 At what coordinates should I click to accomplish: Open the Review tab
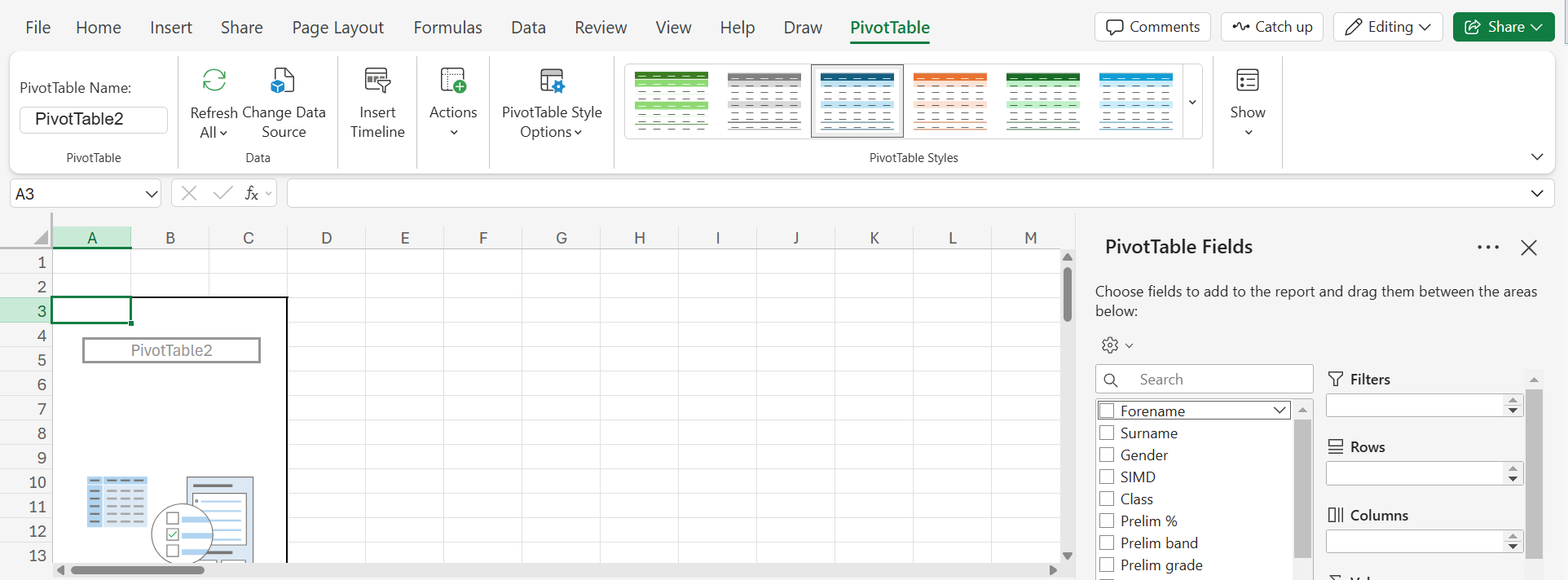tap(601, 28)
